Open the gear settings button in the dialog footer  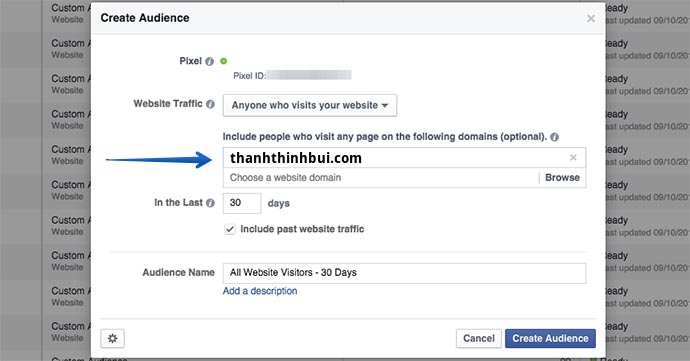113,339
